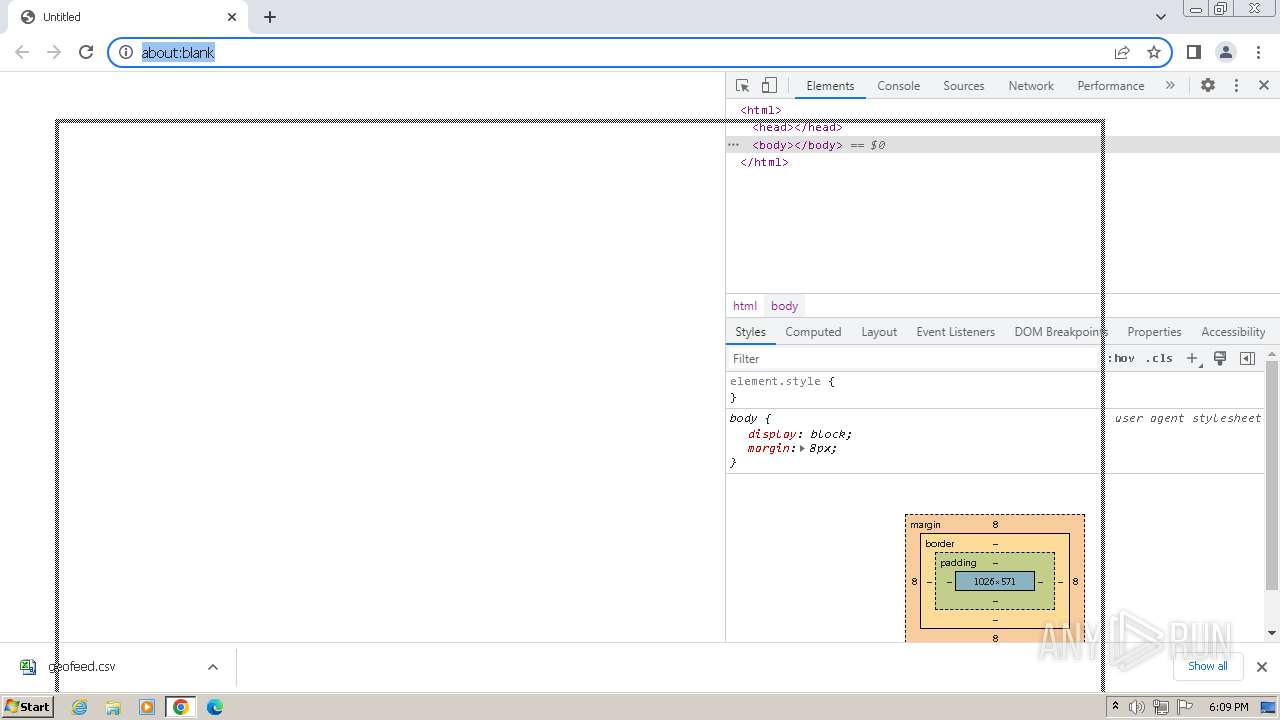
Task: Close the Untitled tab
Action: 232,17
